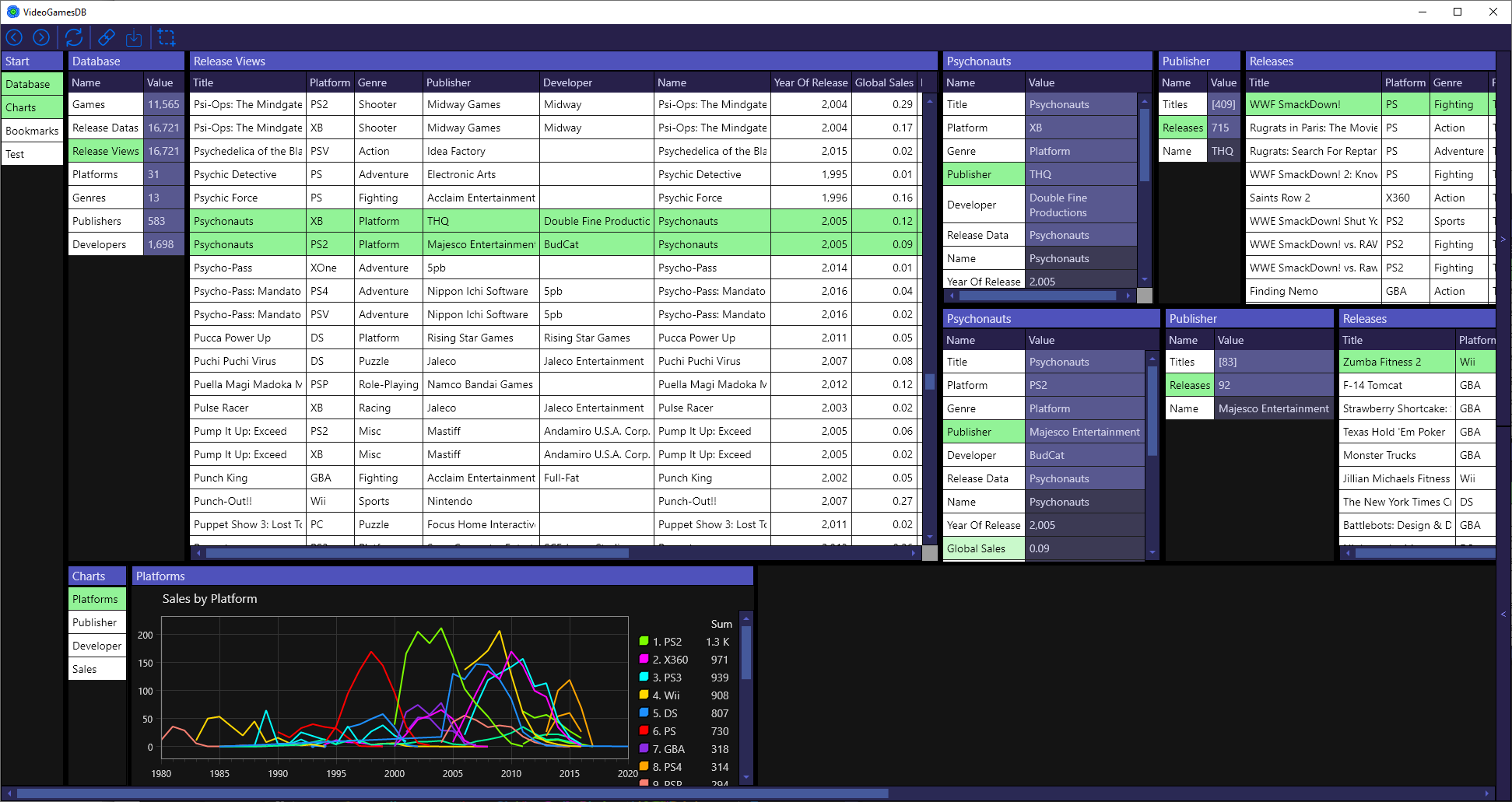Open Bookmarks in the Start list

[x=32, y=131]
